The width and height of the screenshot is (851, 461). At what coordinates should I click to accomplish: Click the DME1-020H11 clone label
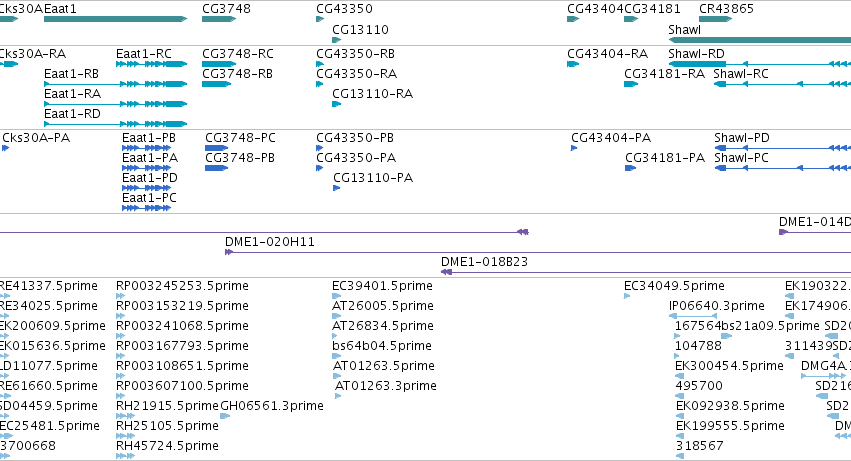(x=270, y=242)
